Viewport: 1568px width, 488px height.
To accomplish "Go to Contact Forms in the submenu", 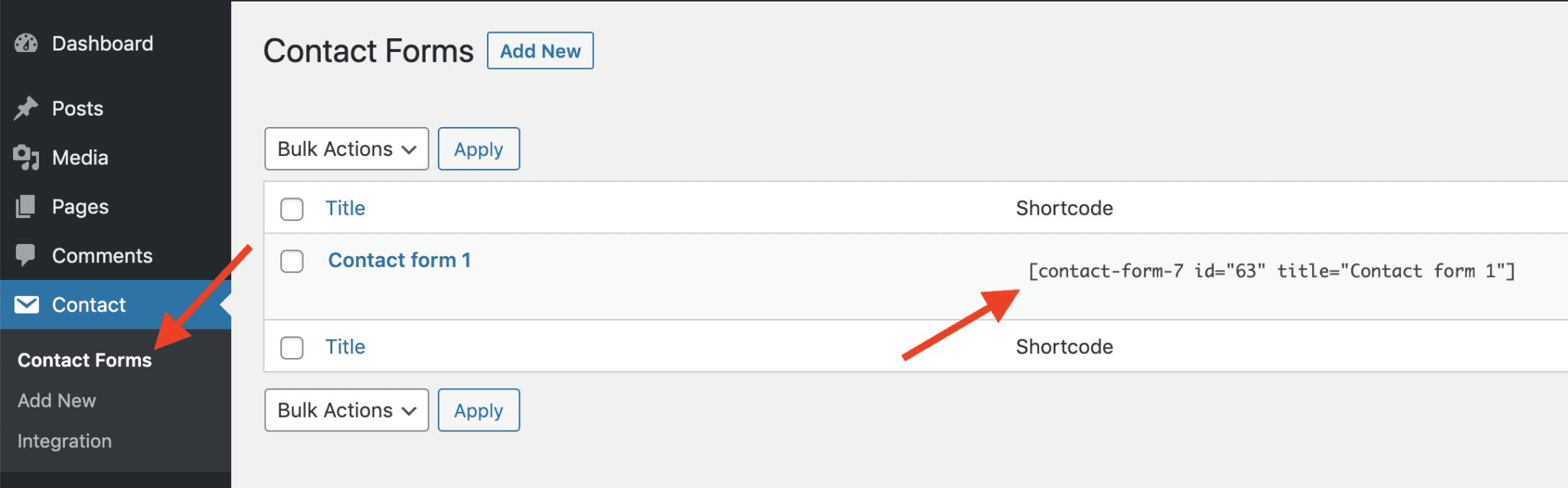I will point(84,359).
